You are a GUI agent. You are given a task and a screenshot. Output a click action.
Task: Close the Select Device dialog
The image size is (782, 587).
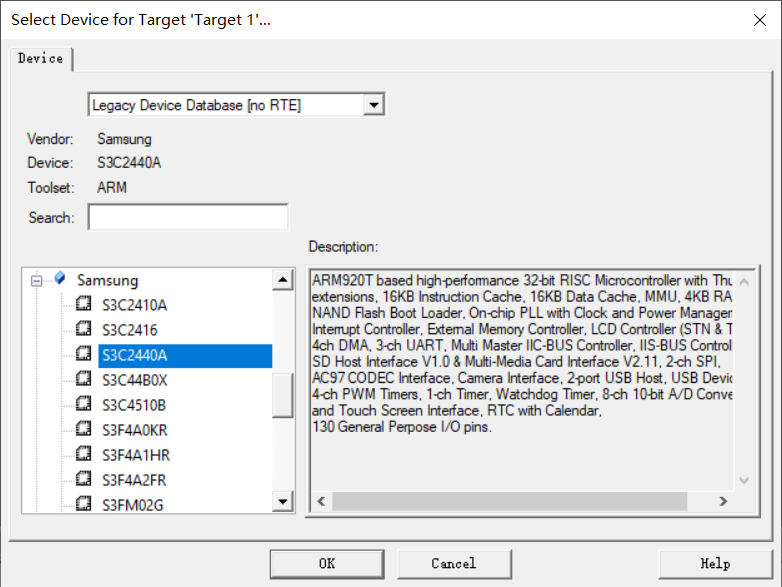coord(760,20)
